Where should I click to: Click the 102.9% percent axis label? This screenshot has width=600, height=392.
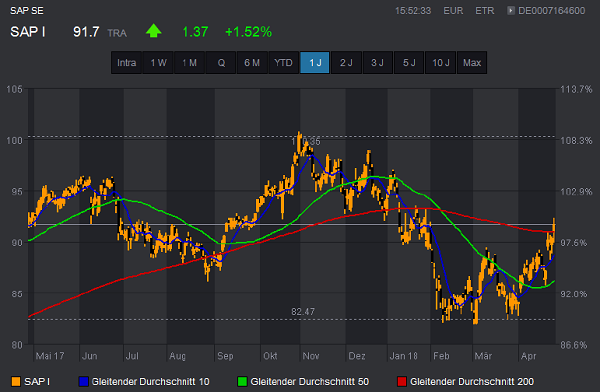pos(576,191)
